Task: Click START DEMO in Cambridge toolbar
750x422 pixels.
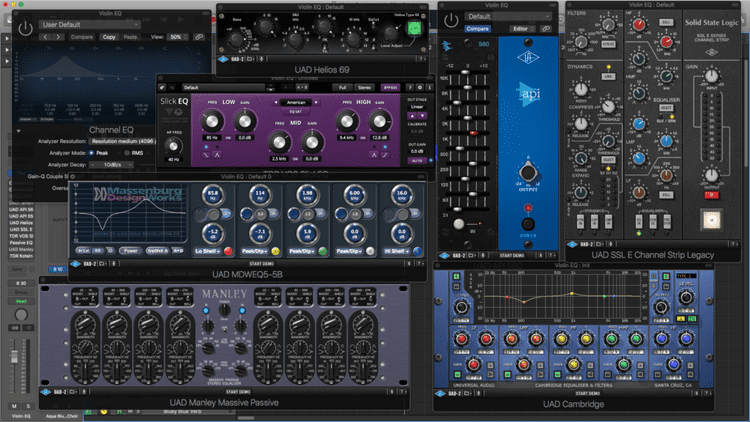Action: coord(588,393)
